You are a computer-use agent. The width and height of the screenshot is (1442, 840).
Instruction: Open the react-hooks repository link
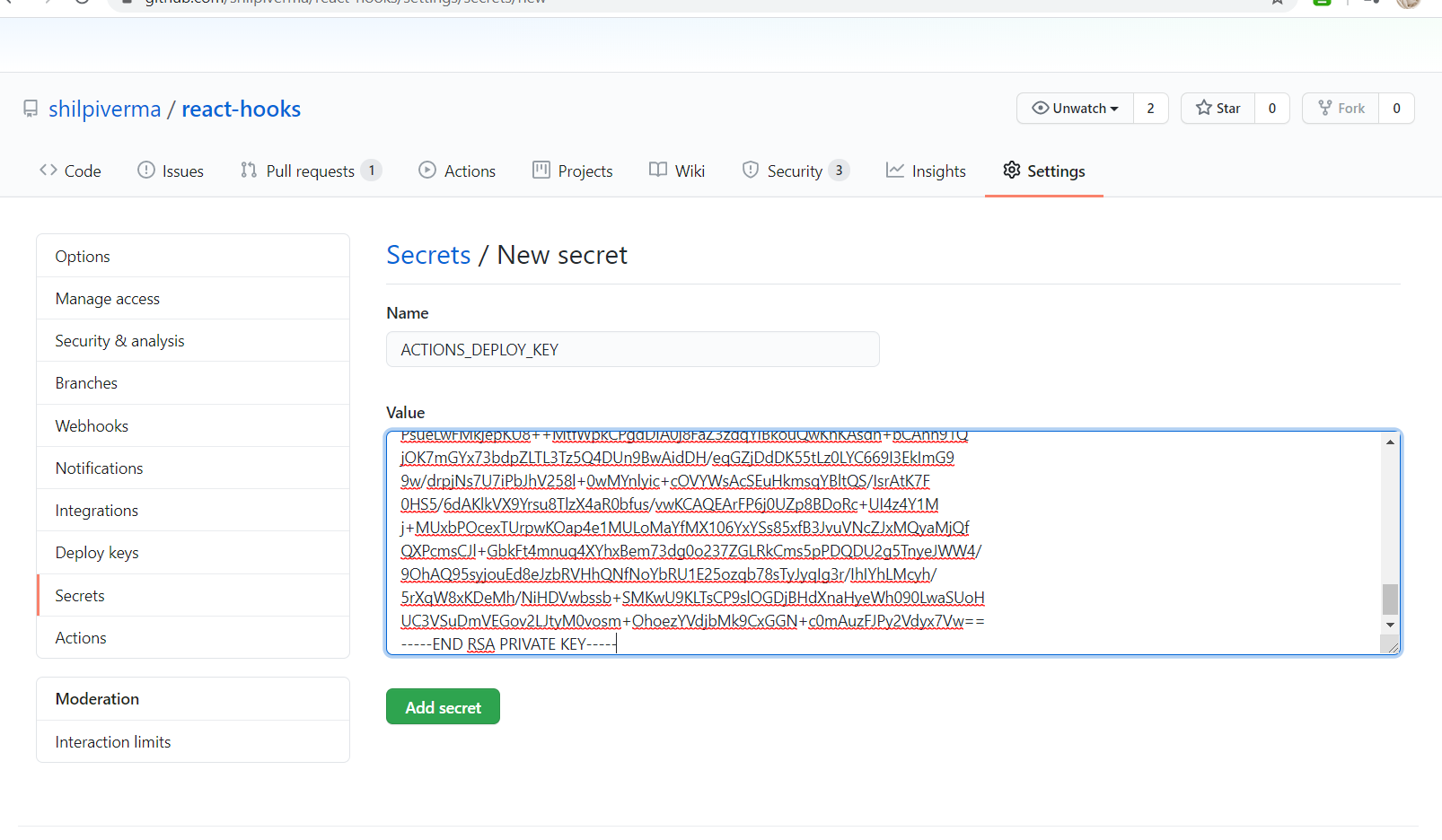pyautogui.click(x=242, y=109)
